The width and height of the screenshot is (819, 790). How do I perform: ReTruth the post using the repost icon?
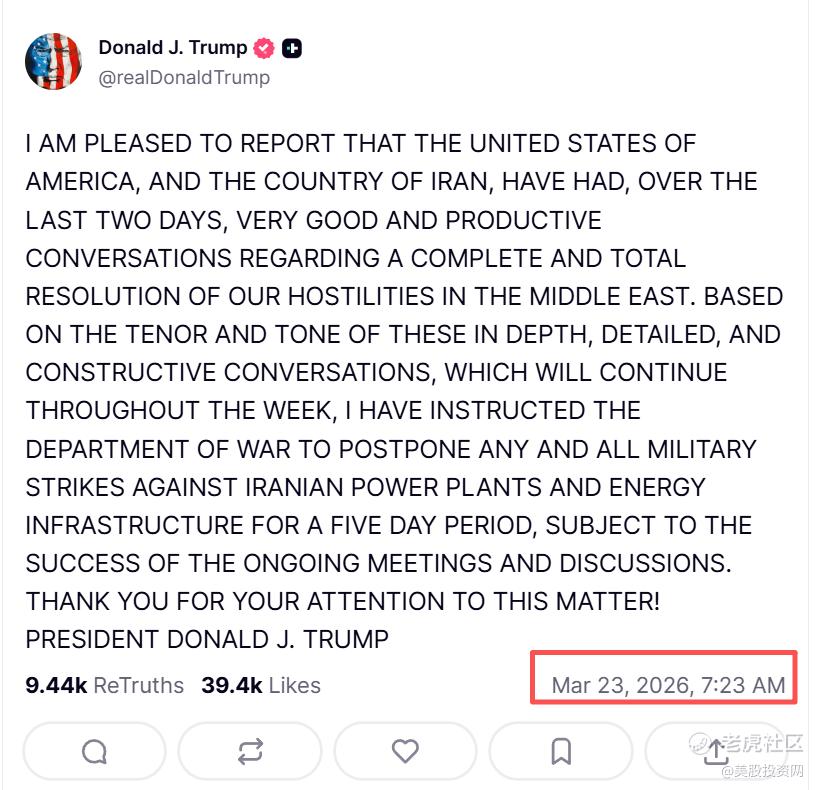(250, 751)
